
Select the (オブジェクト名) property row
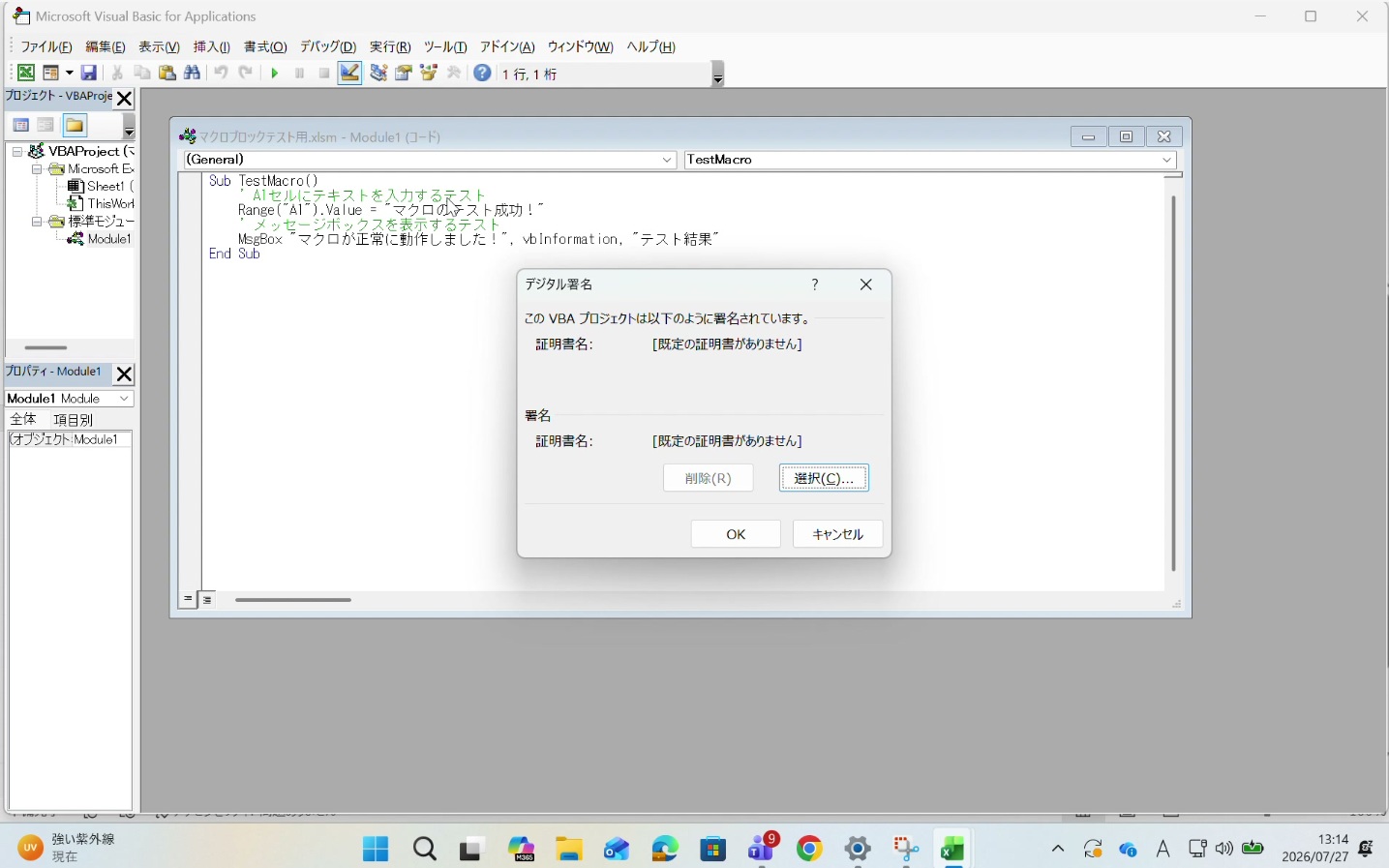[70, 439]
